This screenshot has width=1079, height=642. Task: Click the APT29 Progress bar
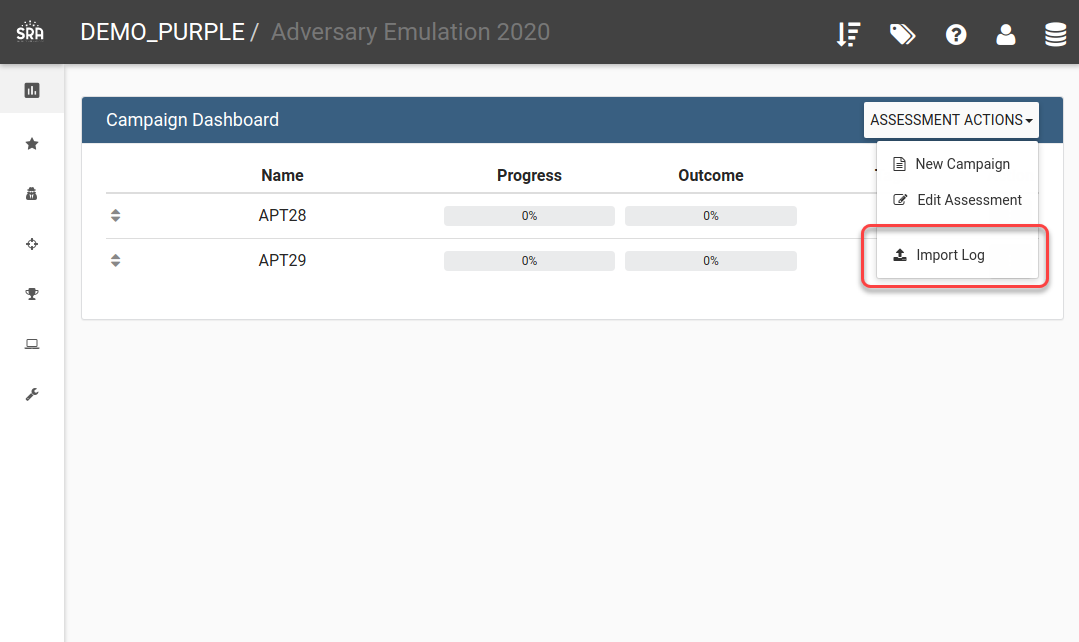coord(529,261)
